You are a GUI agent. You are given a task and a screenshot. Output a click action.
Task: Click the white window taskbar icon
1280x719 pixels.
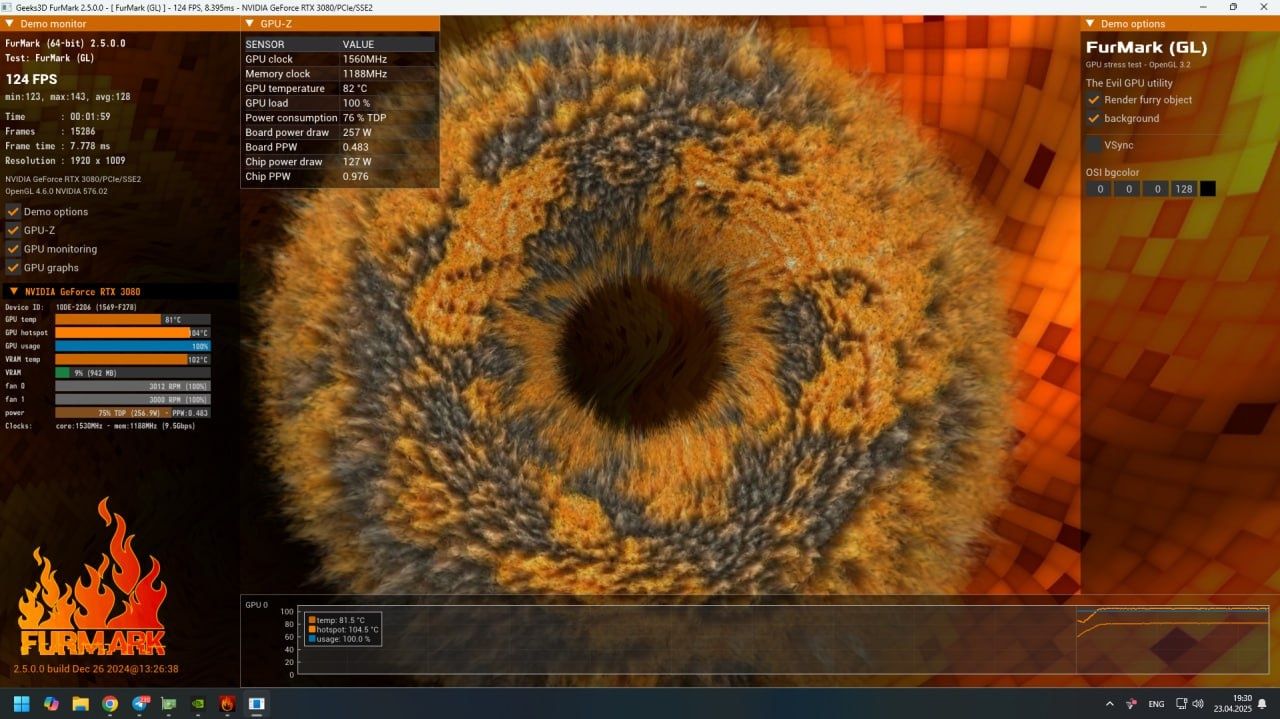coord(257,704)
